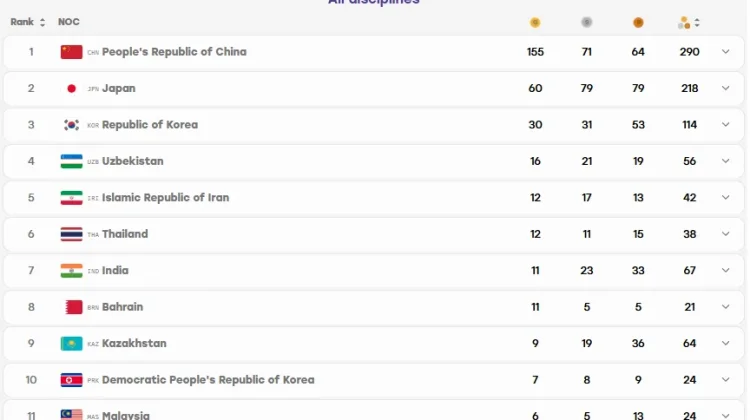The image size is (750, 420).
Task: Click rank number 10 cell
Action: point(31,380)
